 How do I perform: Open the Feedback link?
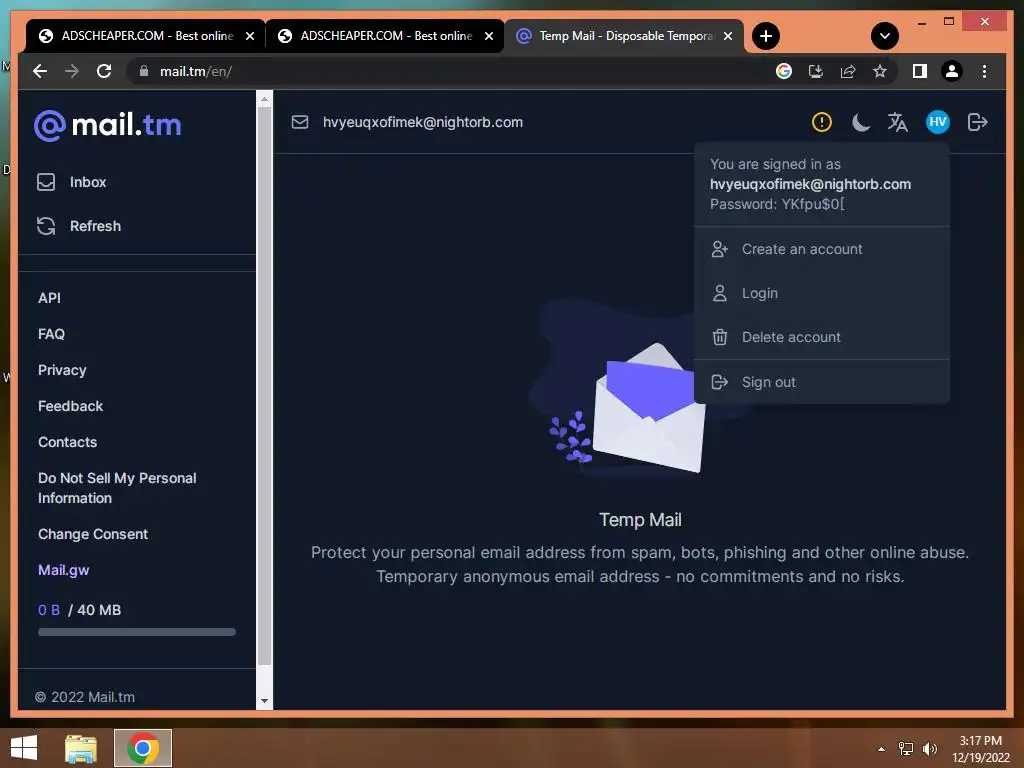coord(71,406)
